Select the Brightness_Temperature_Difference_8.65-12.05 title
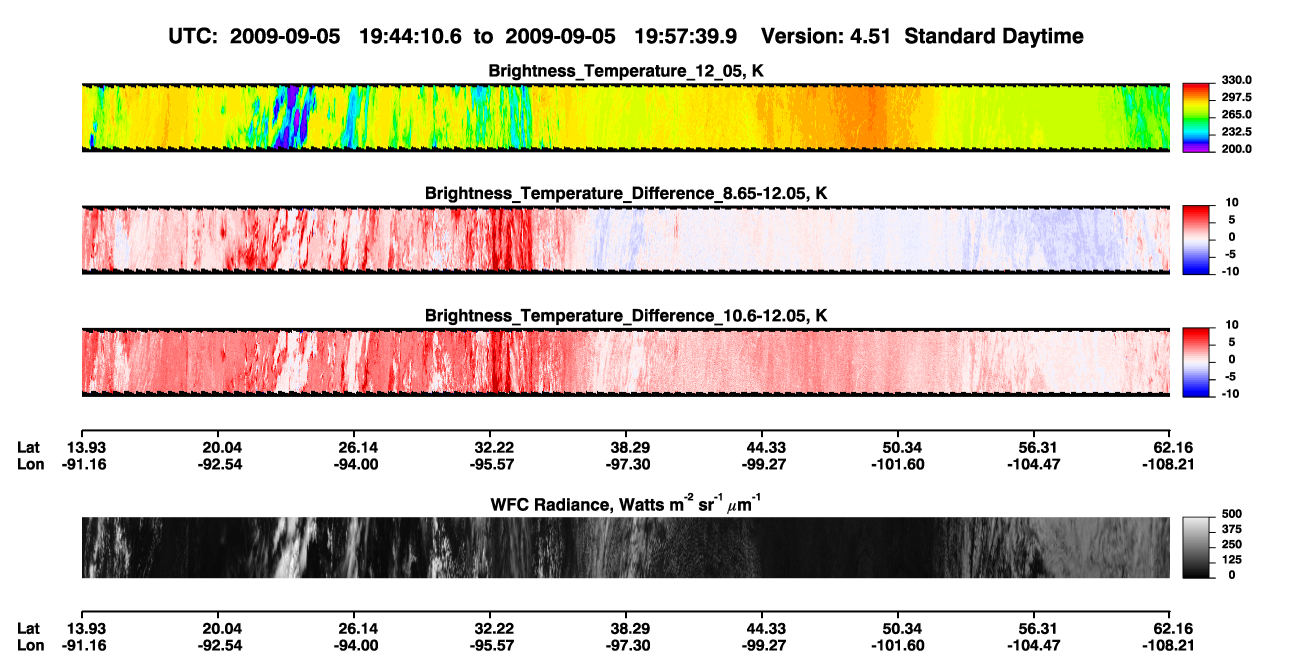 (x=625, y=193)
